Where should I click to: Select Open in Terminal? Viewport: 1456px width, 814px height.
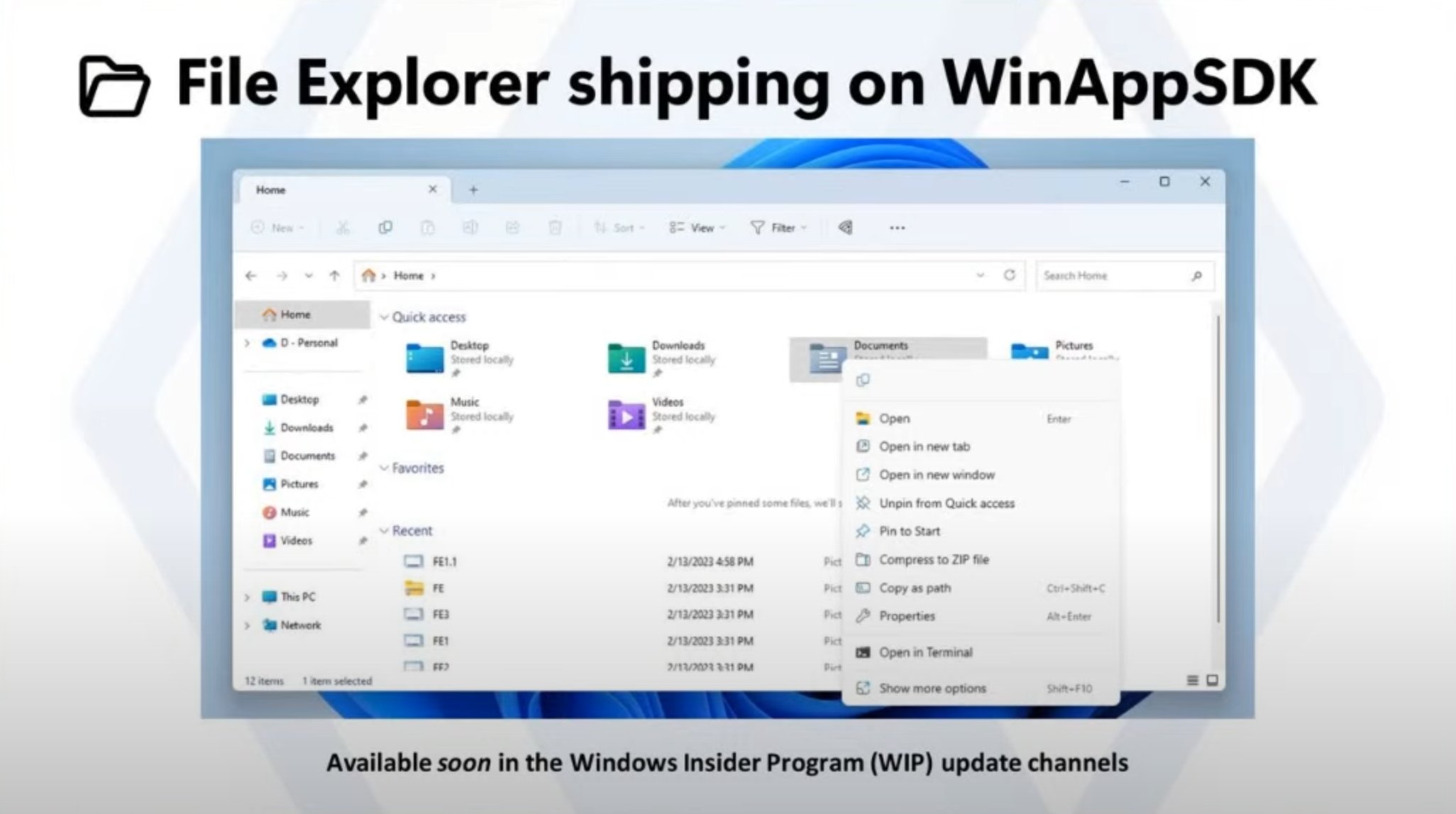981,652
